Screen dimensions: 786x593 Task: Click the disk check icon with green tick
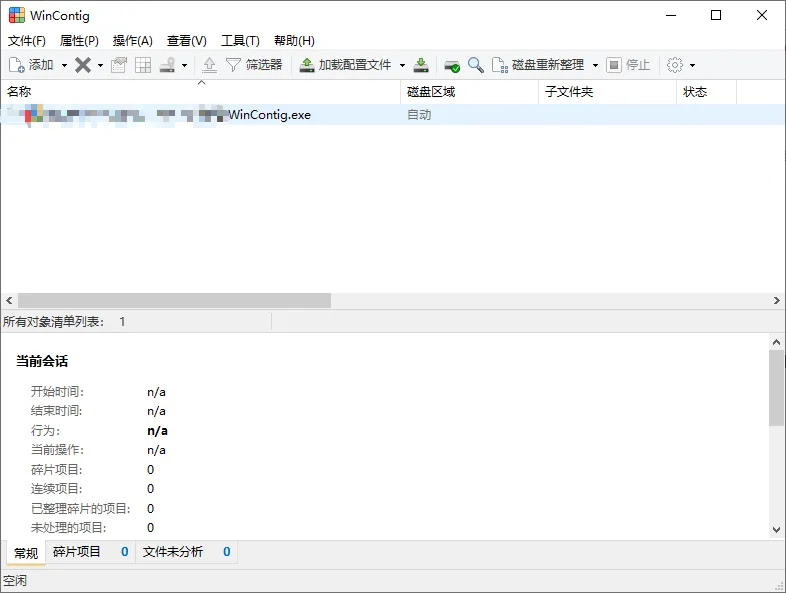[x=452, y=65]
